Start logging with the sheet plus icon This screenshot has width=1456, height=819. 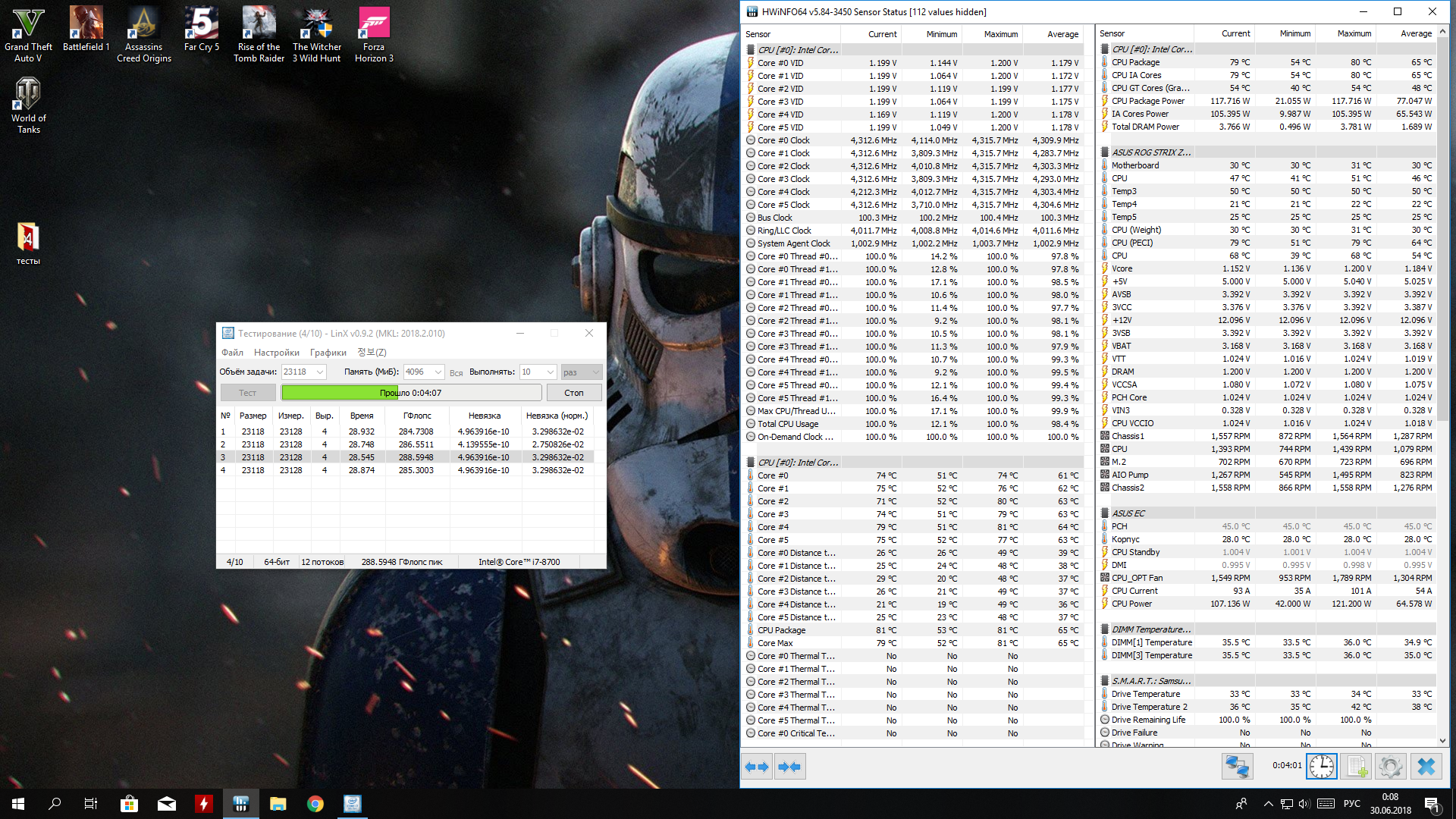click(1357, 767)
